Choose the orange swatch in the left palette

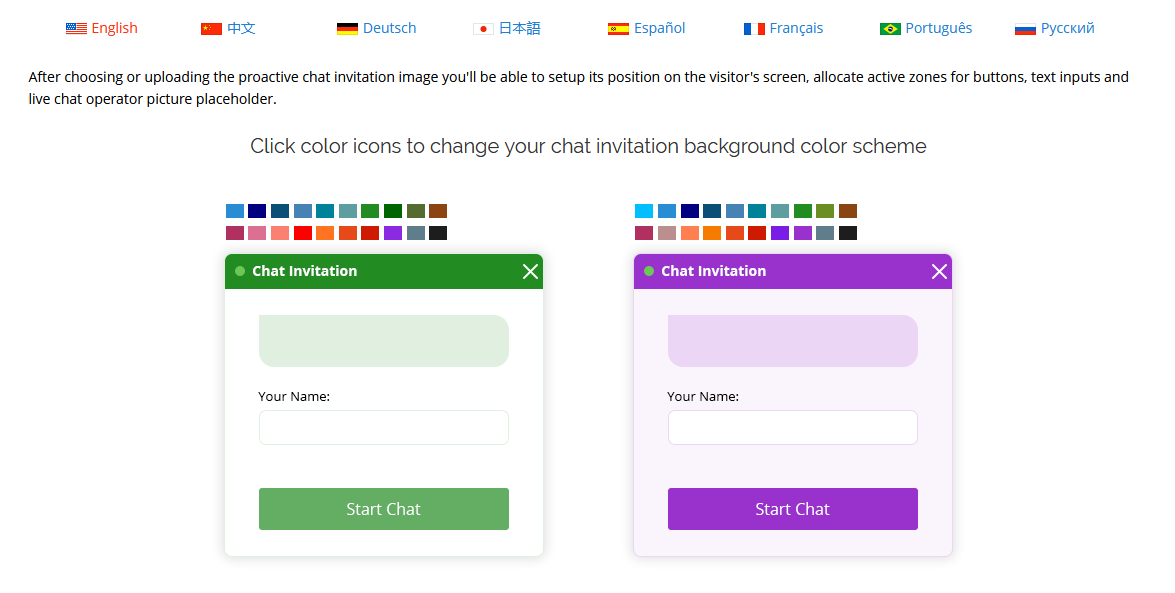[x=325, y=233]
